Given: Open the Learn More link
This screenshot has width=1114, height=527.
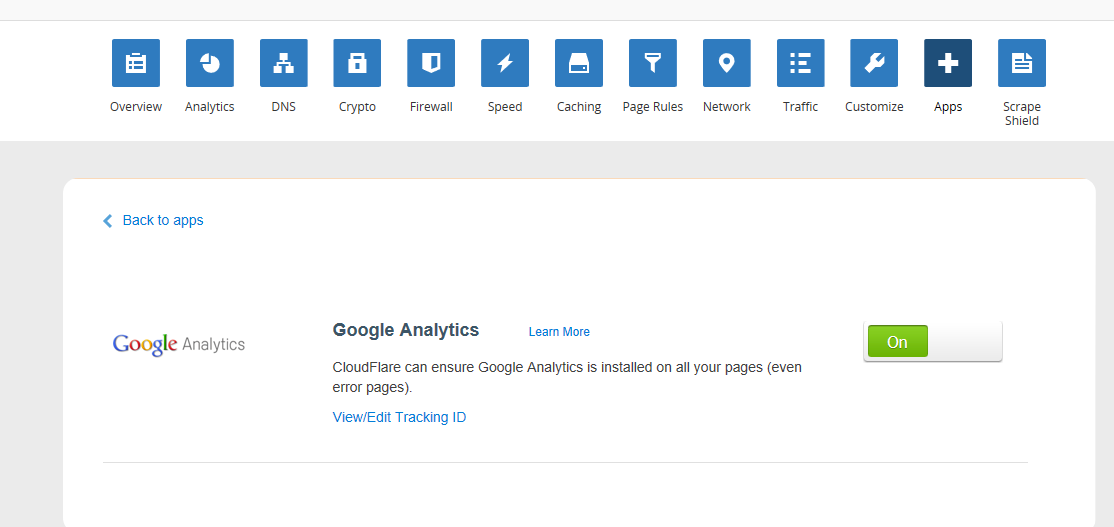Looking at the screenshot, I should (559, 332).
